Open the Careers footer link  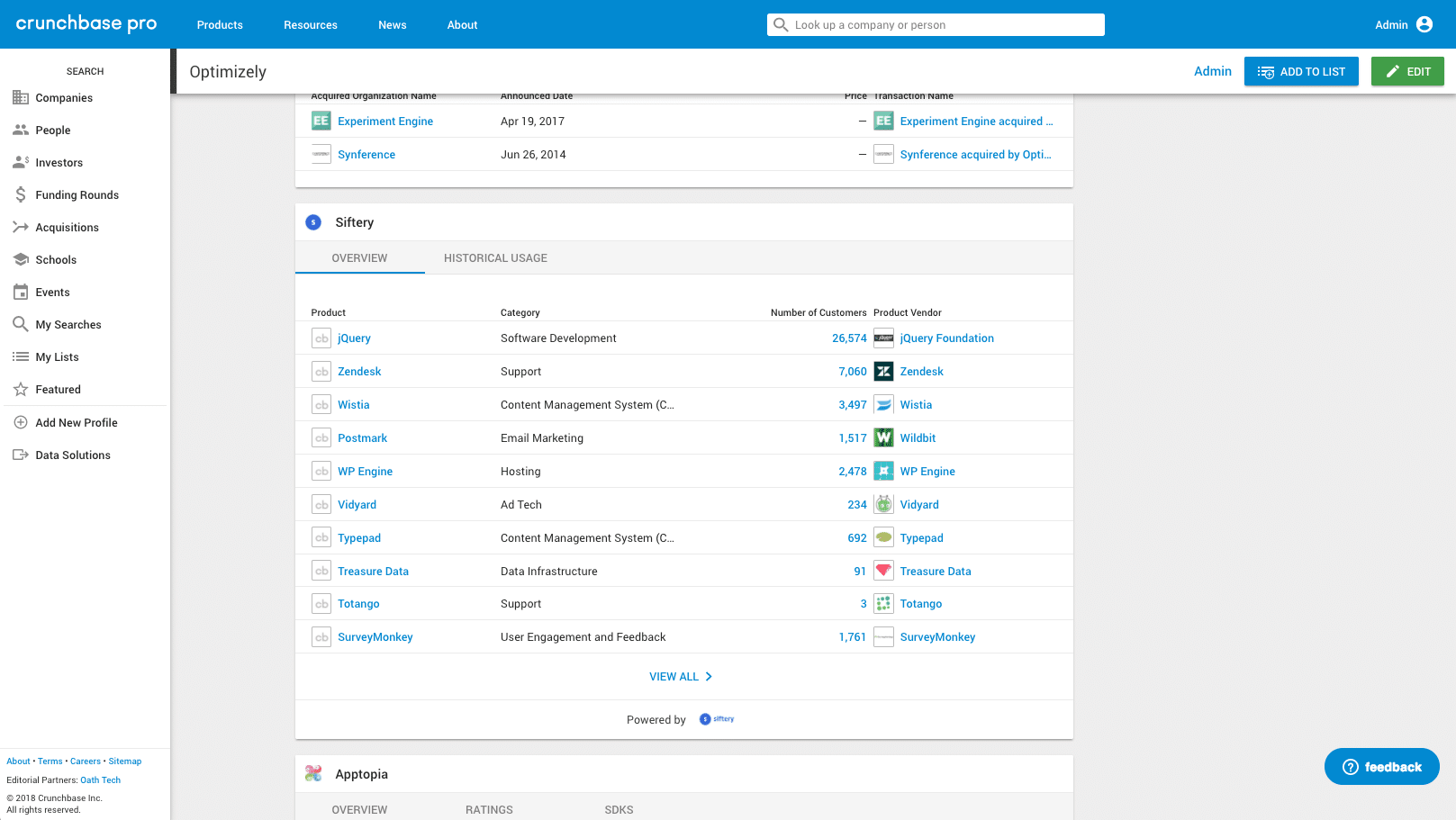[x=86, y=761]
